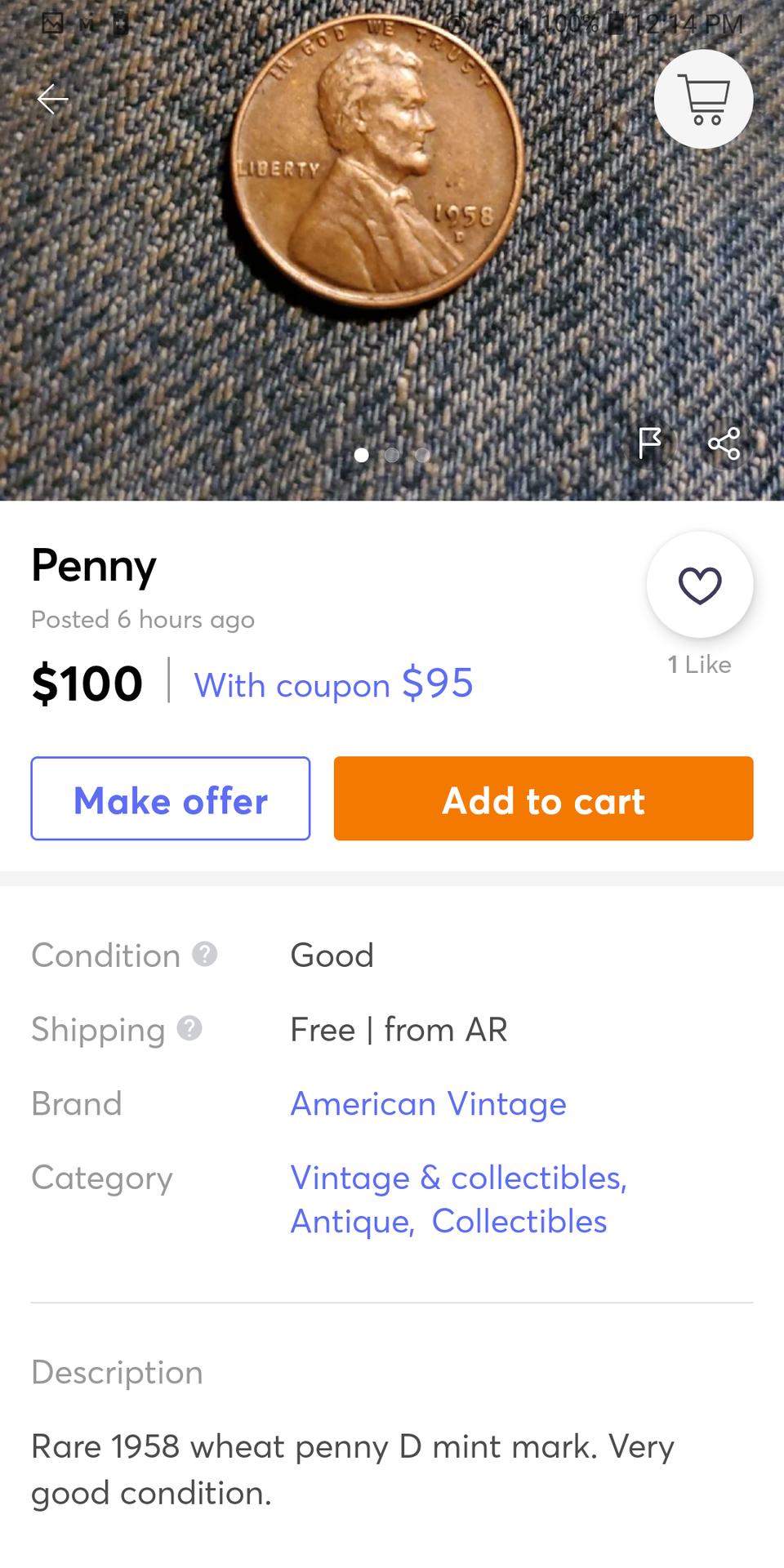Jump to third photo dot
The image size is (784, 1568).
[422, 455]
